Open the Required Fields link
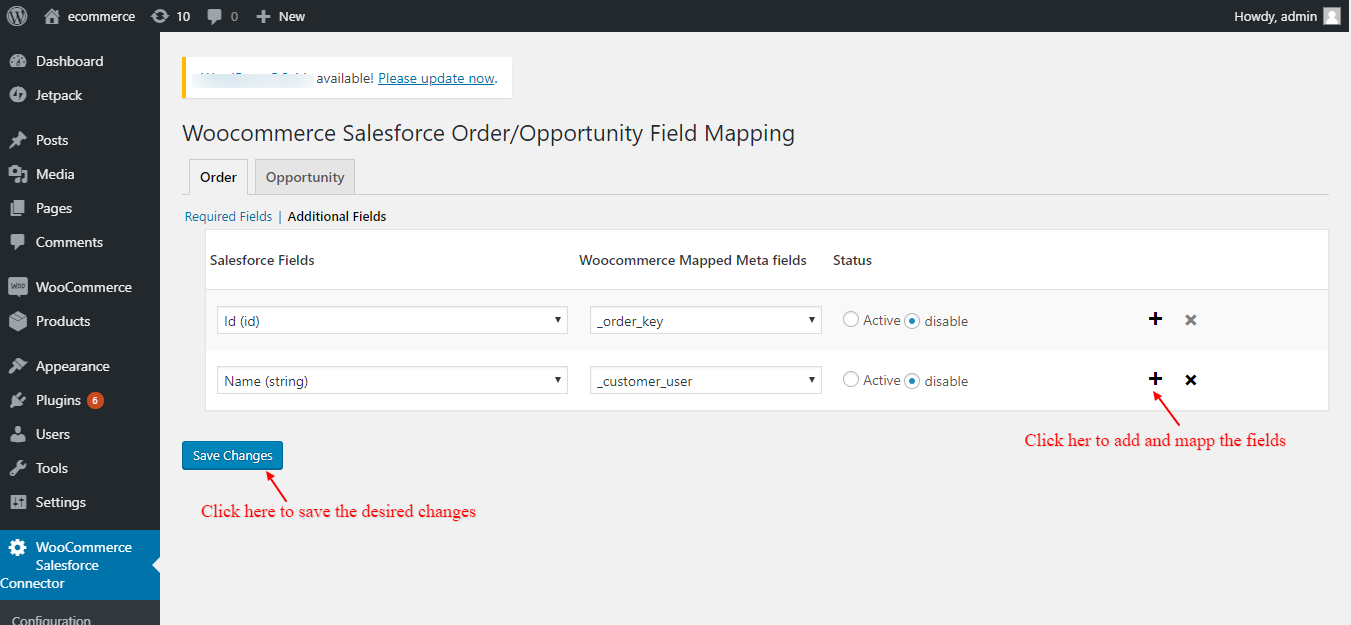The height and width of the screenshot is (625, 1351). 228,216
